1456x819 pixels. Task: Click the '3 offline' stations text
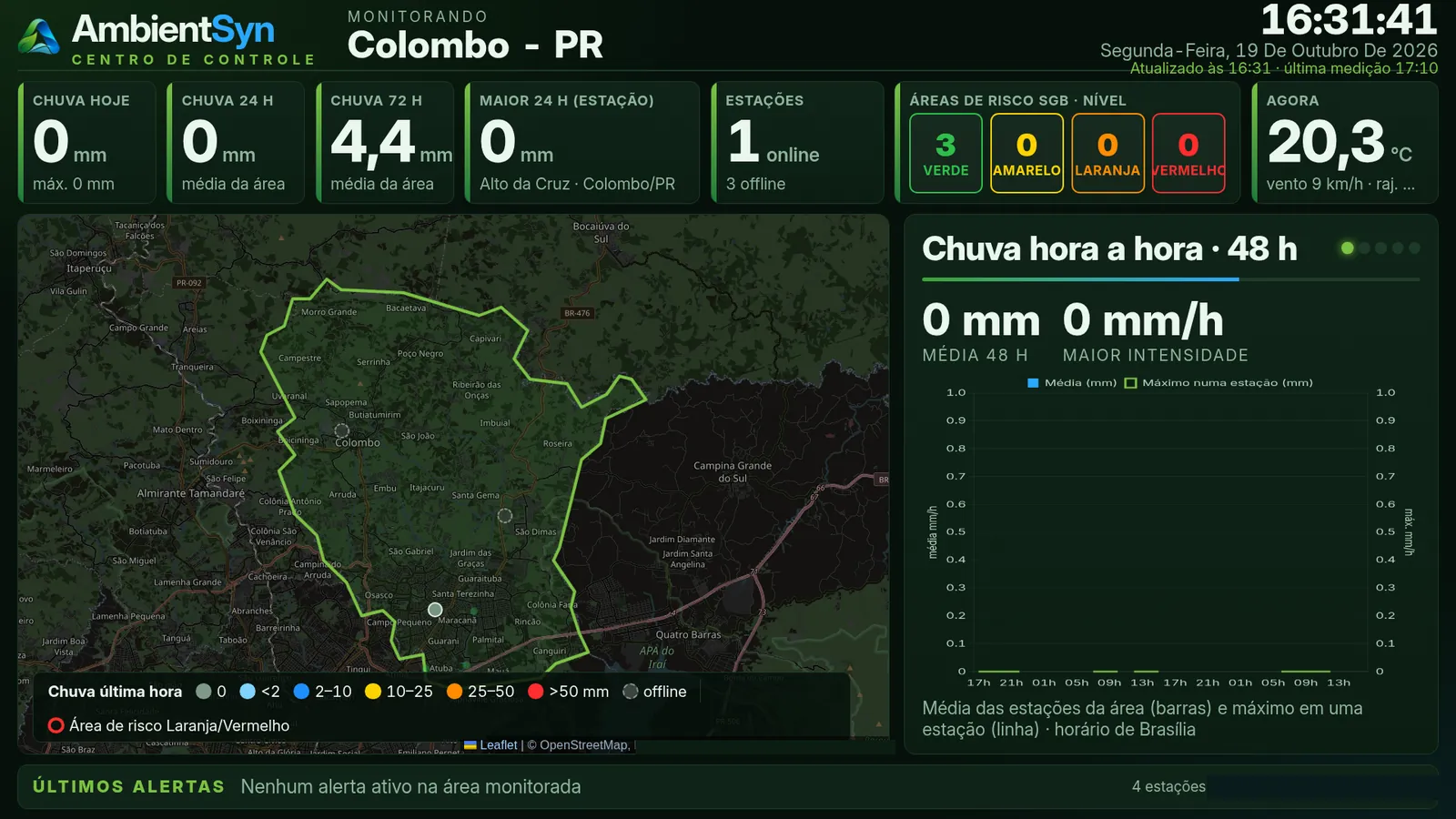[755, 184]
